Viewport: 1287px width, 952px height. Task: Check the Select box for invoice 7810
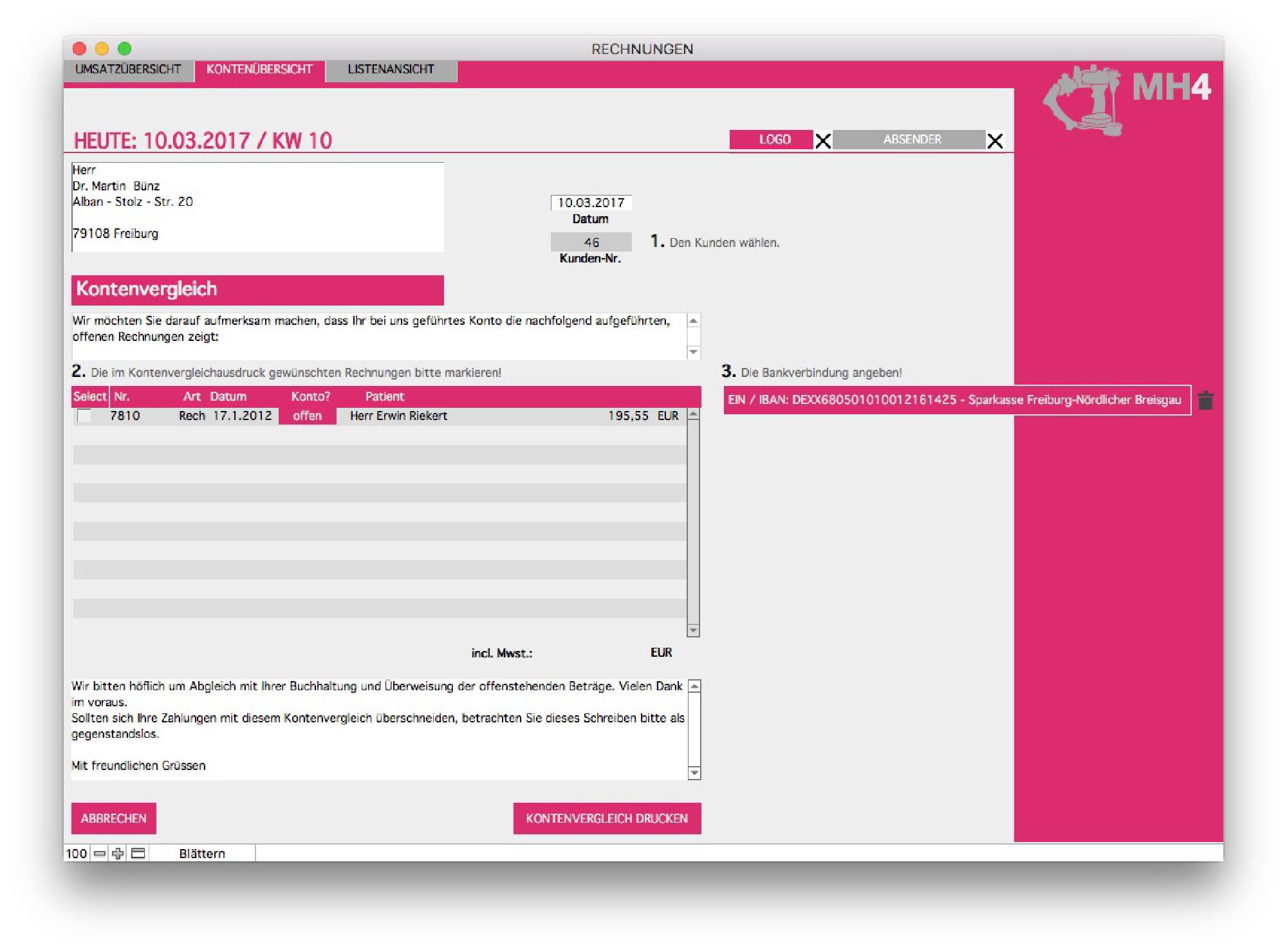pyautogui.click(x=84, y=416)
